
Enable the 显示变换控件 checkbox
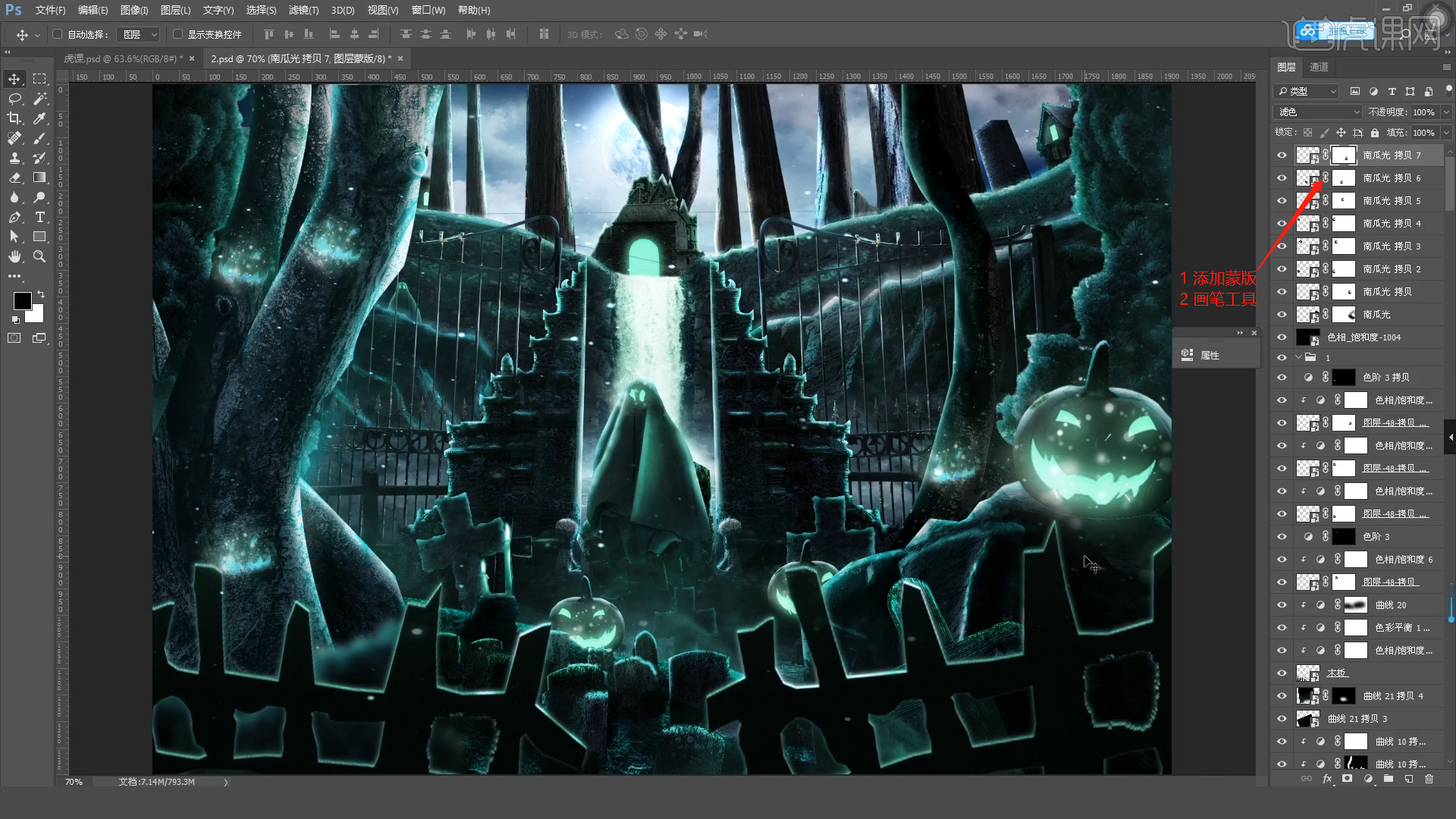(x=177, y=34)
